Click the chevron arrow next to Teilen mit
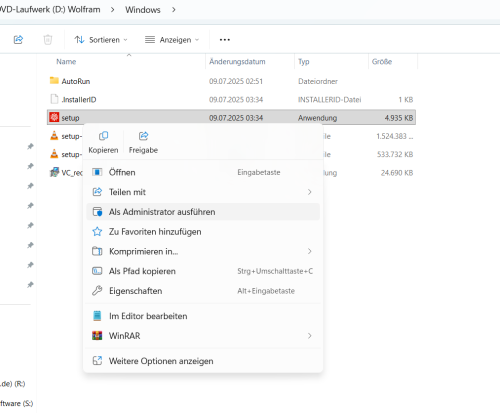The width and height of the screenshot is (500, 413). (x=310, y=192)
